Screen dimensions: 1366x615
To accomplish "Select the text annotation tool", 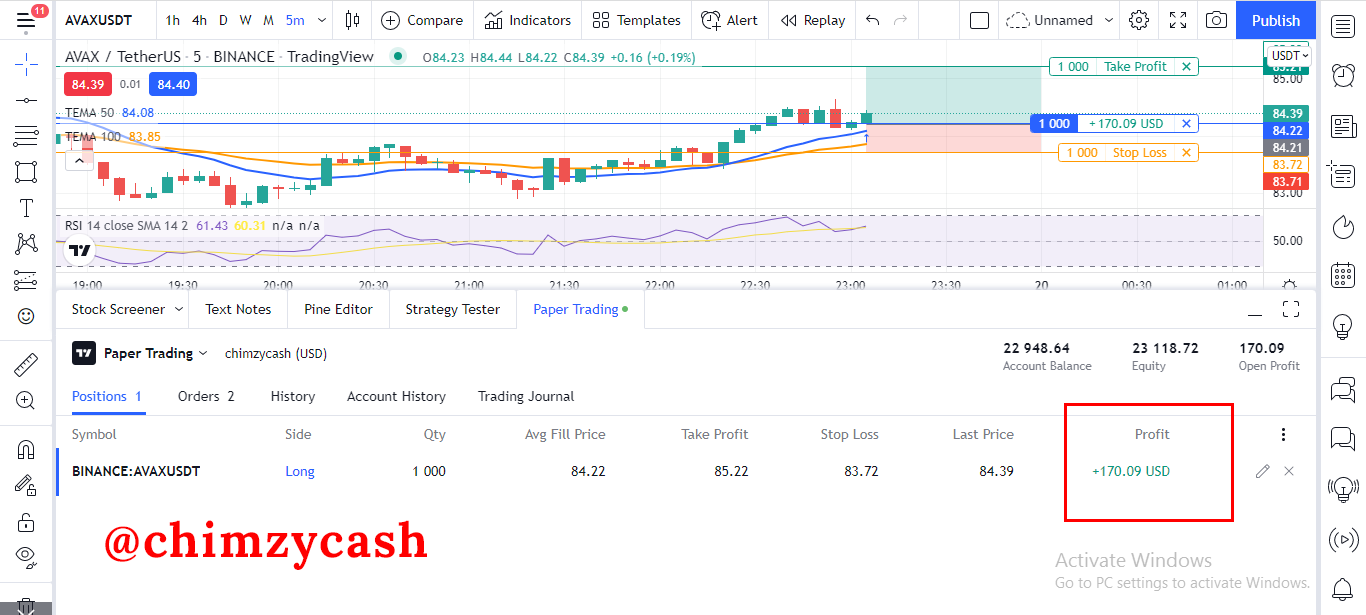I will click(x=26, y=208).
